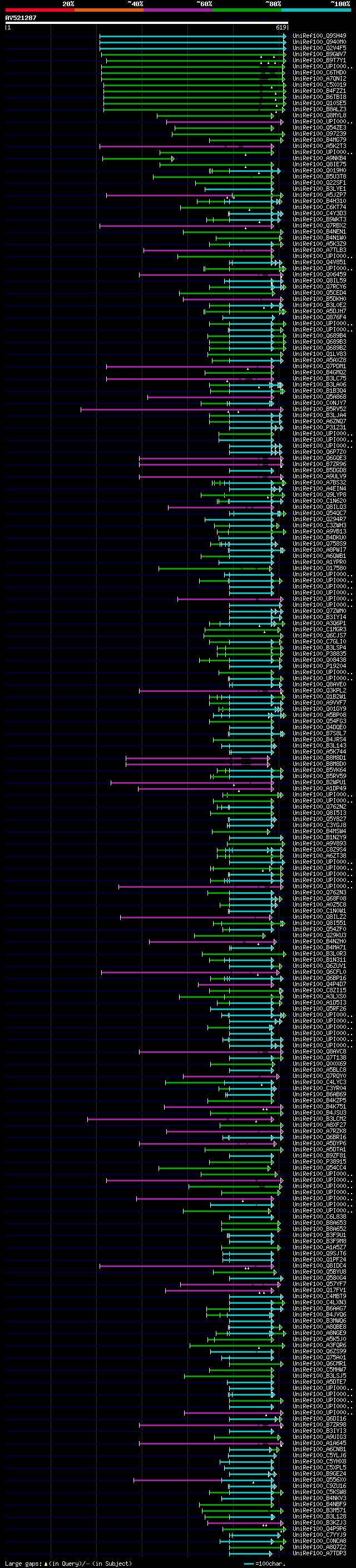356x1568 pixels.
Task: Choose the last hit UniRef100_A7TDP3
Action: click(319, 1554)
